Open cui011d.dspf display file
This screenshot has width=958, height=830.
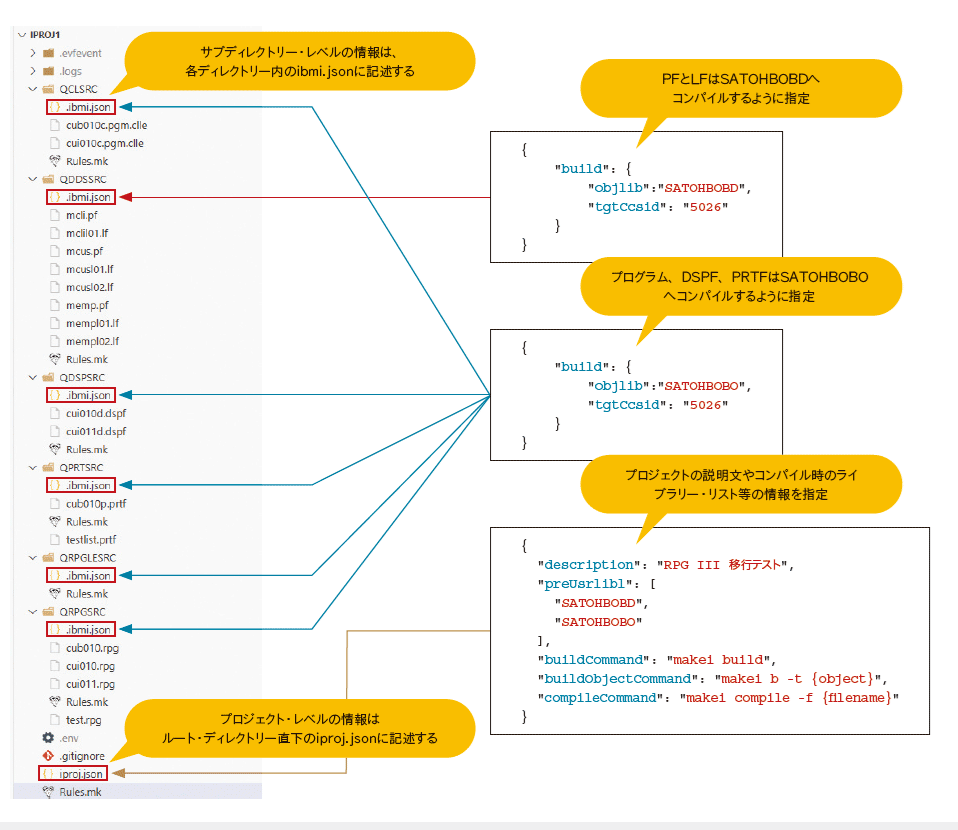tap(96, 431)
